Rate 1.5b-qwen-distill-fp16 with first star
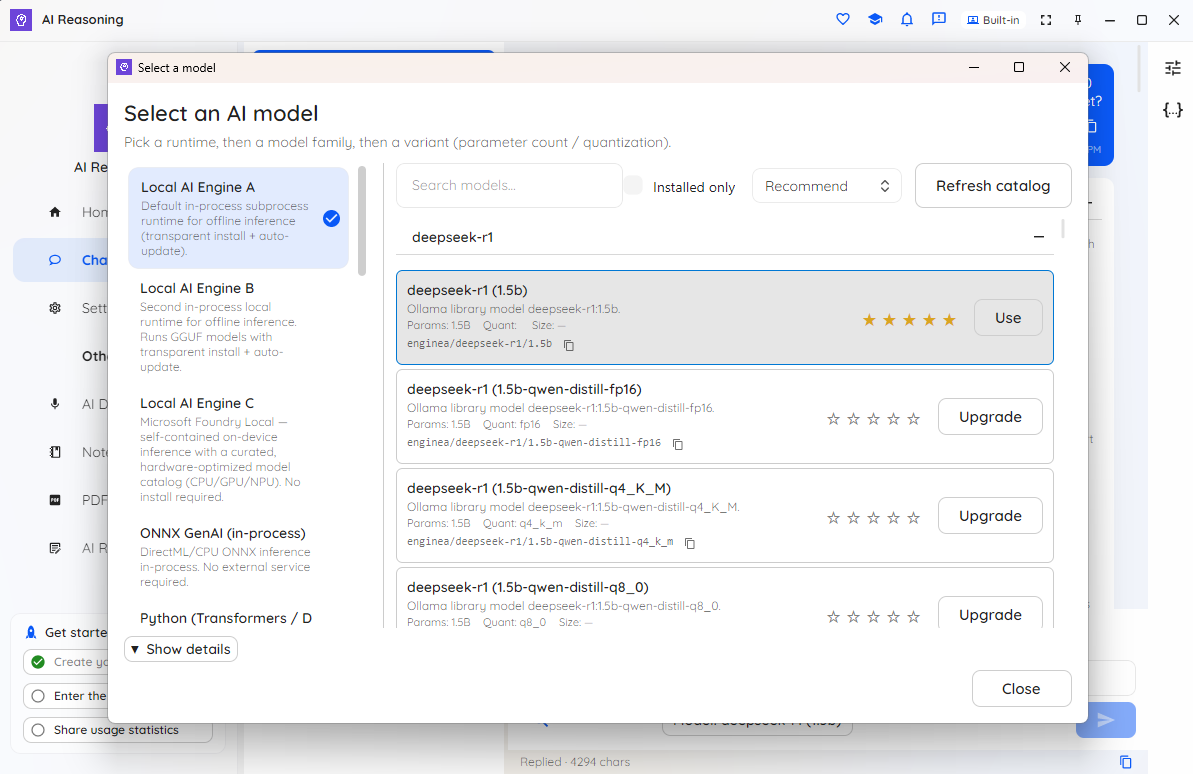Screen dimensions: 1193x774 coord(833,419)
